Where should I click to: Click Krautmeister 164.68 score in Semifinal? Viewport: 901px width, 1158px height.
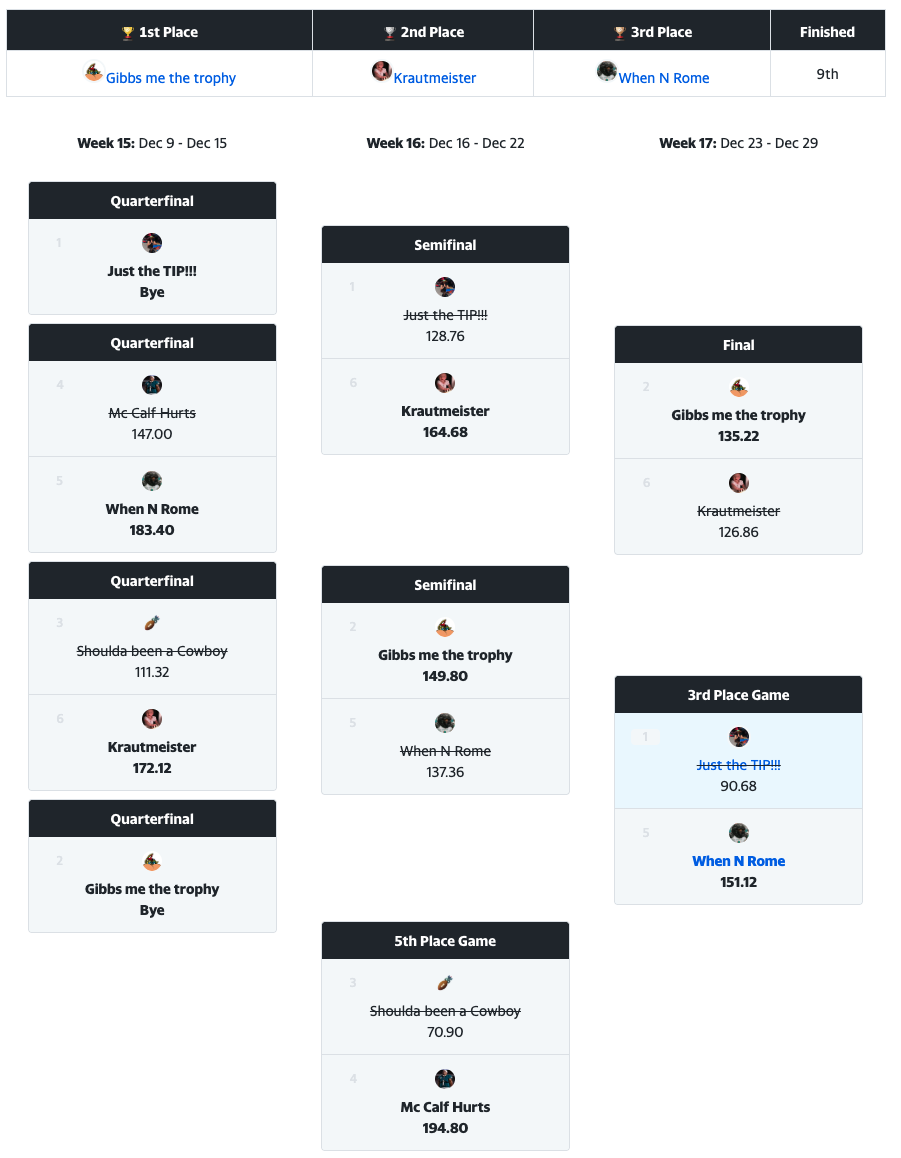tap(445, 432)
